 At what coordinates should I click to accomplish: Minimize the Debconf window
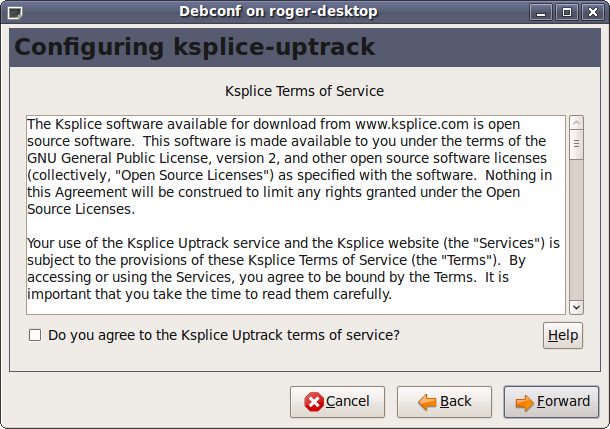[545, 12]
